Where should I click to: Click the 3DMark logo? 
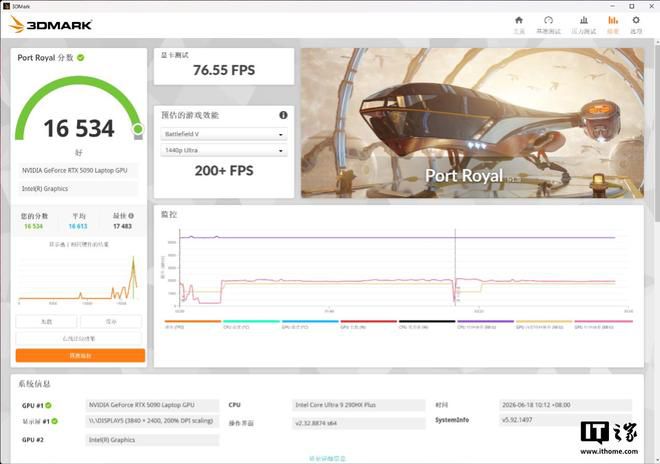pyautogui.click(x=51, y=25)
